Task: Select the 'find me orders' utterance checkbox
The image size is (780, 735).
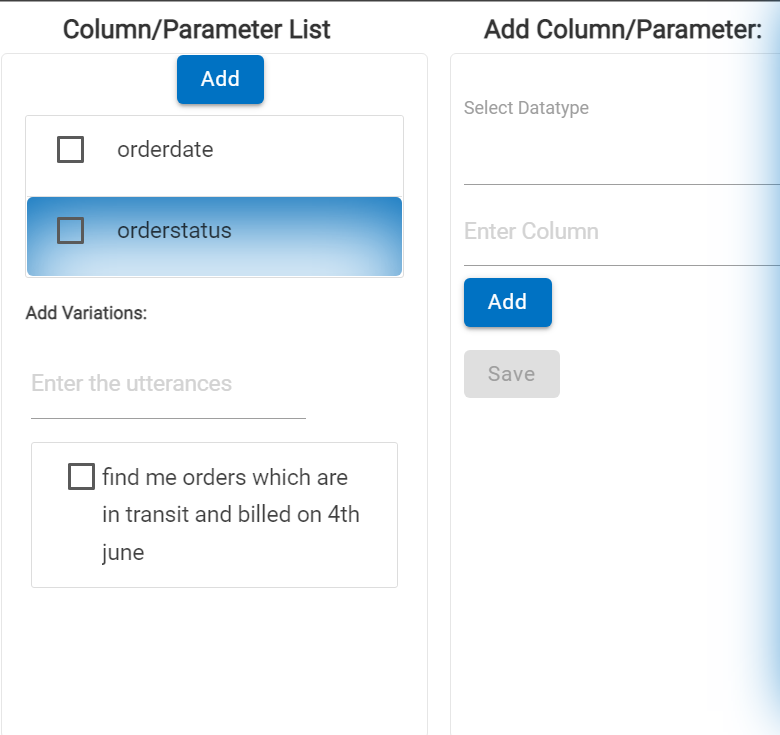Action: (x=81, y=477)
